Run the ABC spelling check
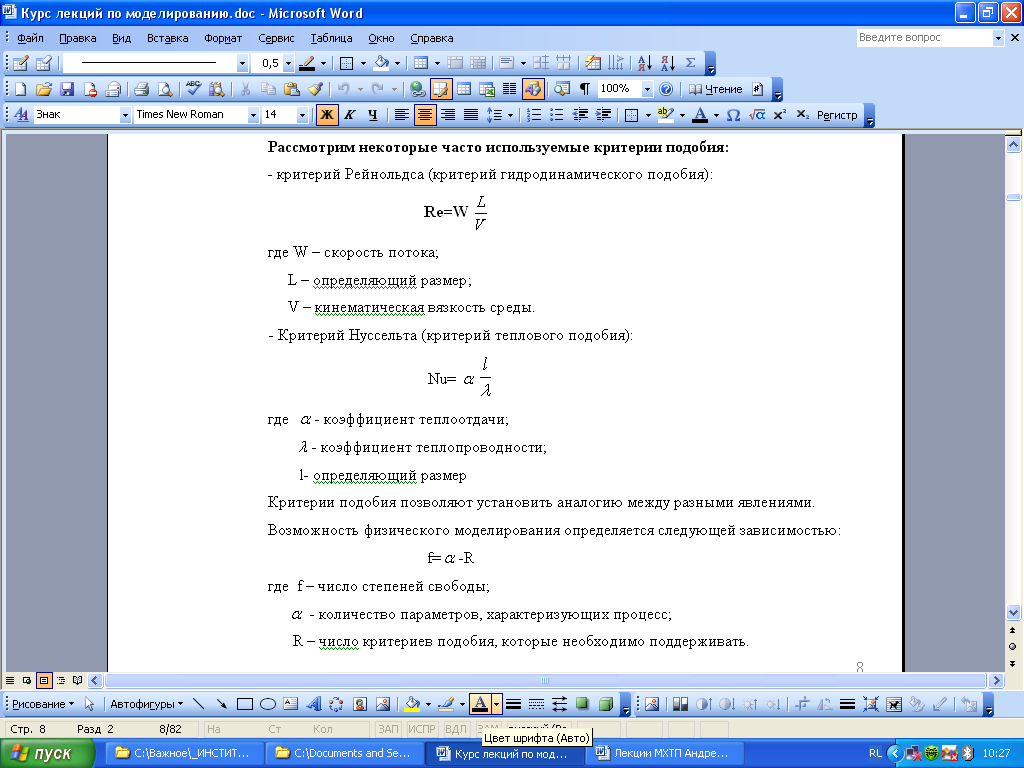 click(x=193, y=89)
